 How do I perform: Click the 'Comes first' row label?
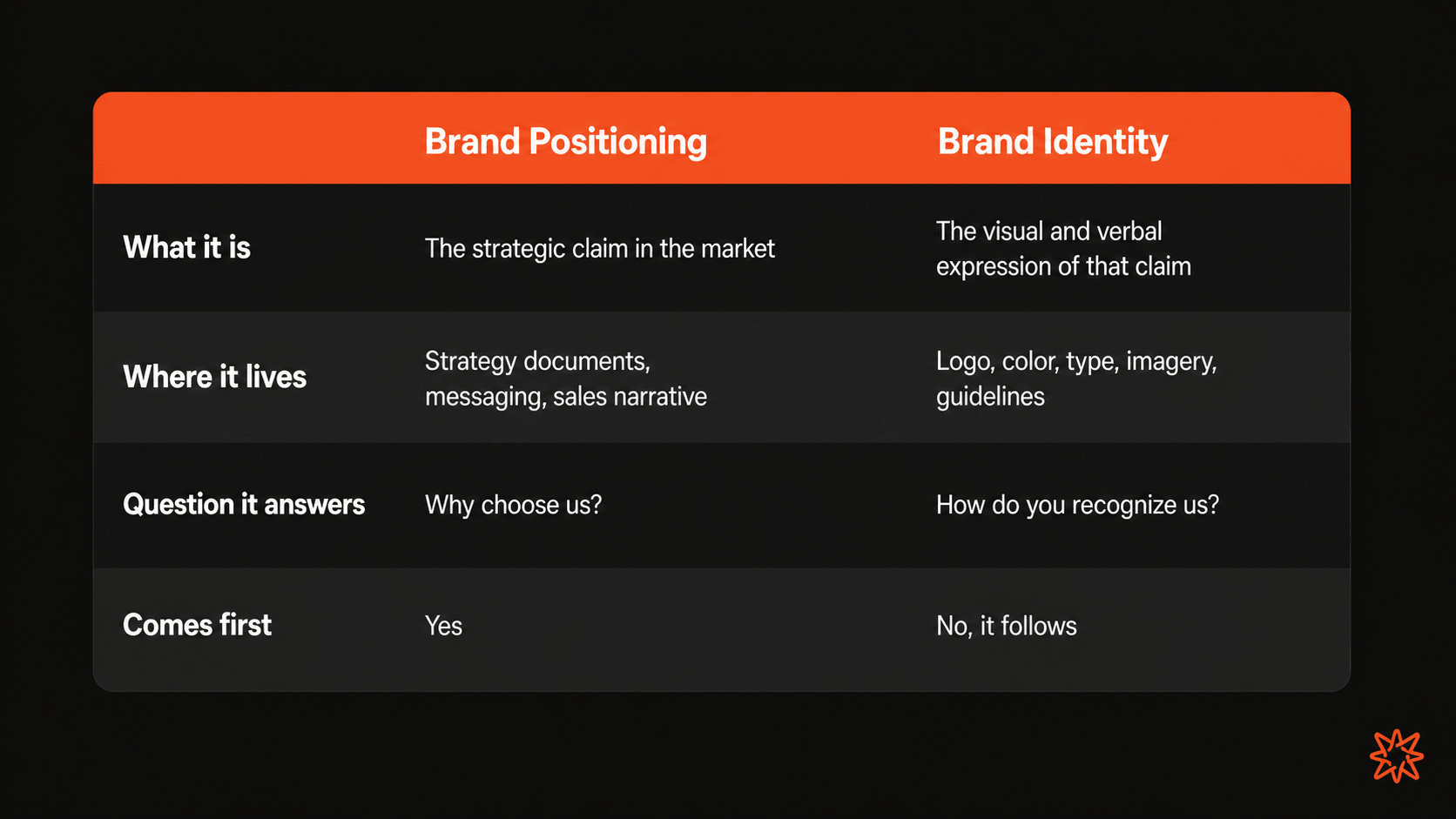click(197, 625)
